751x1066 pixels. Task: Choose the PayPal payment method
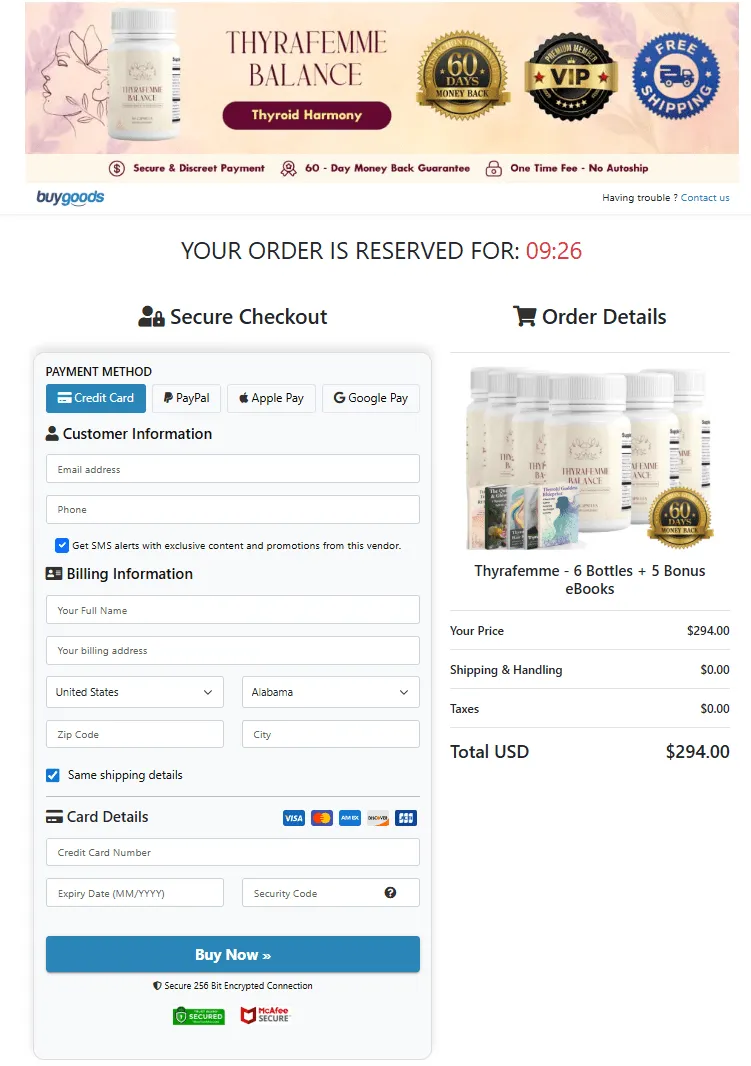point(186,398)
